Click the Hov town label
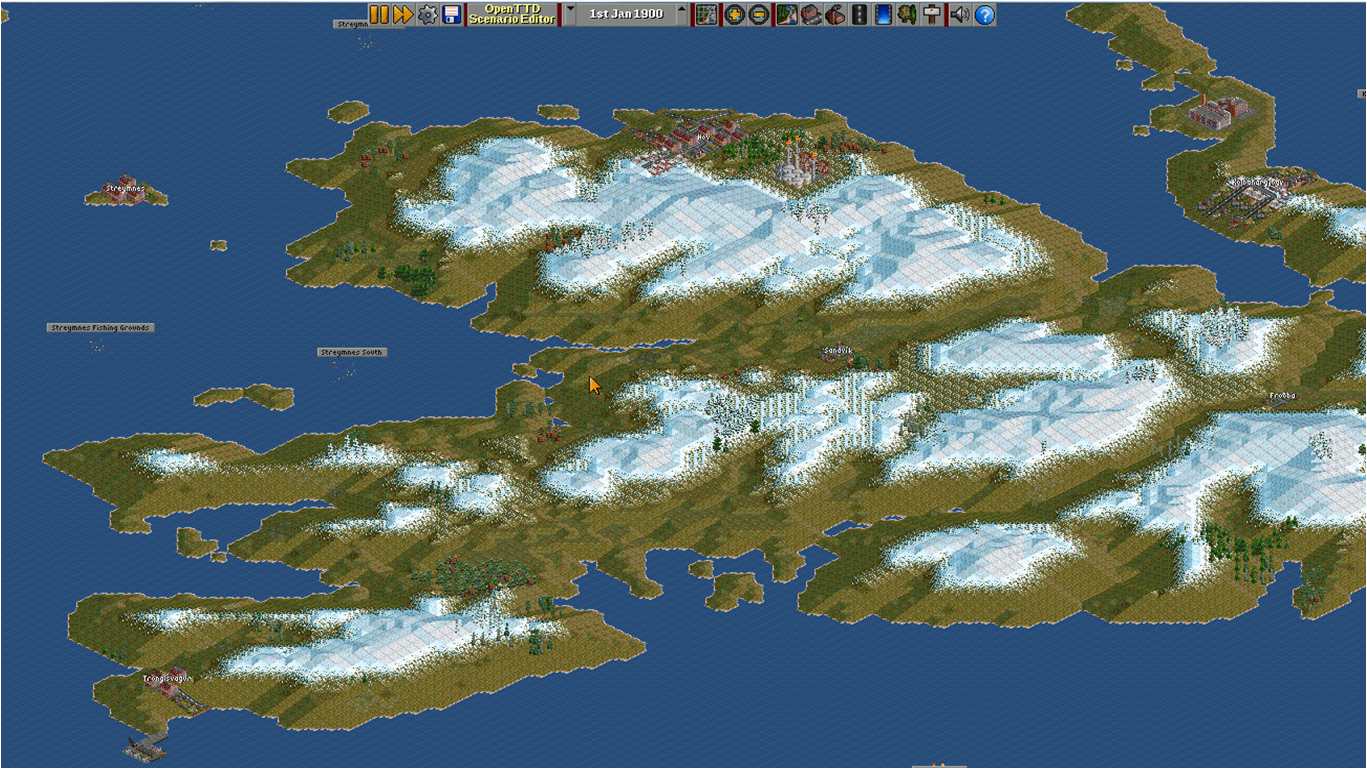This screenshot has height=769, width=1367. pyautogui.click(x=703, y=137)
